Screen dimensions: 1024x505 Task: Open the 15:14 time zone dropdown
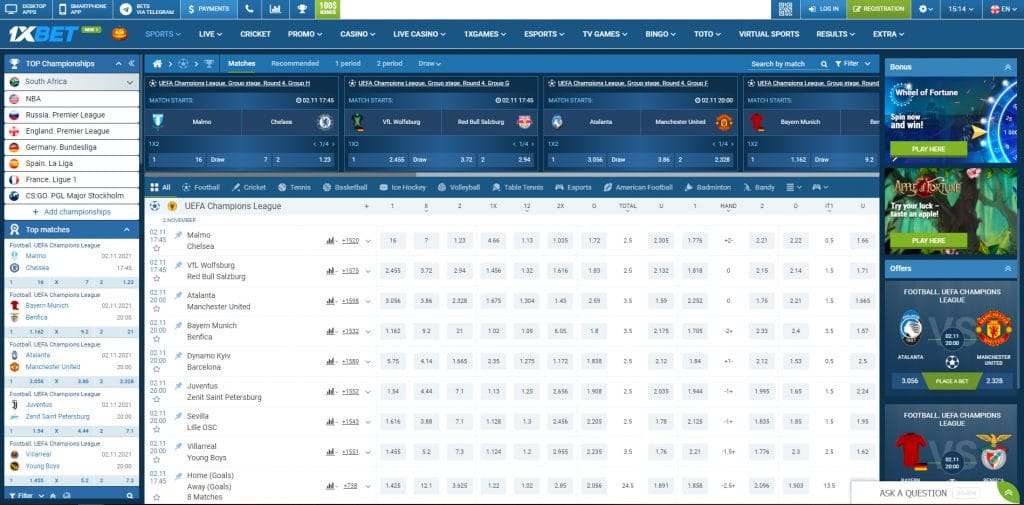(961, 9)
